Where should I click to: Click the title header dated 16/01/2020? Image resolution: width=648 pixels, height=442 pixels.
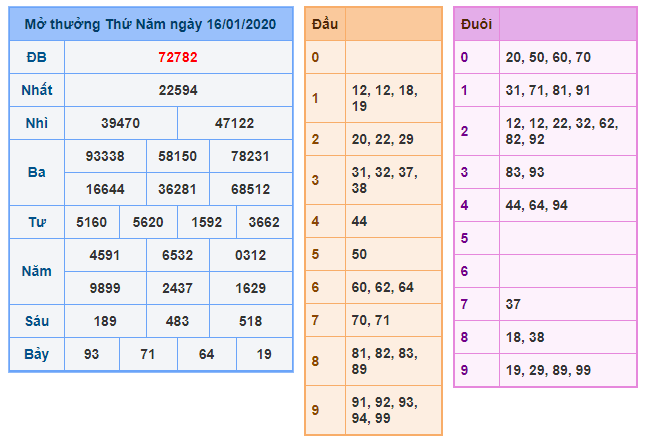pyautogui.click(x=151, y=24)
